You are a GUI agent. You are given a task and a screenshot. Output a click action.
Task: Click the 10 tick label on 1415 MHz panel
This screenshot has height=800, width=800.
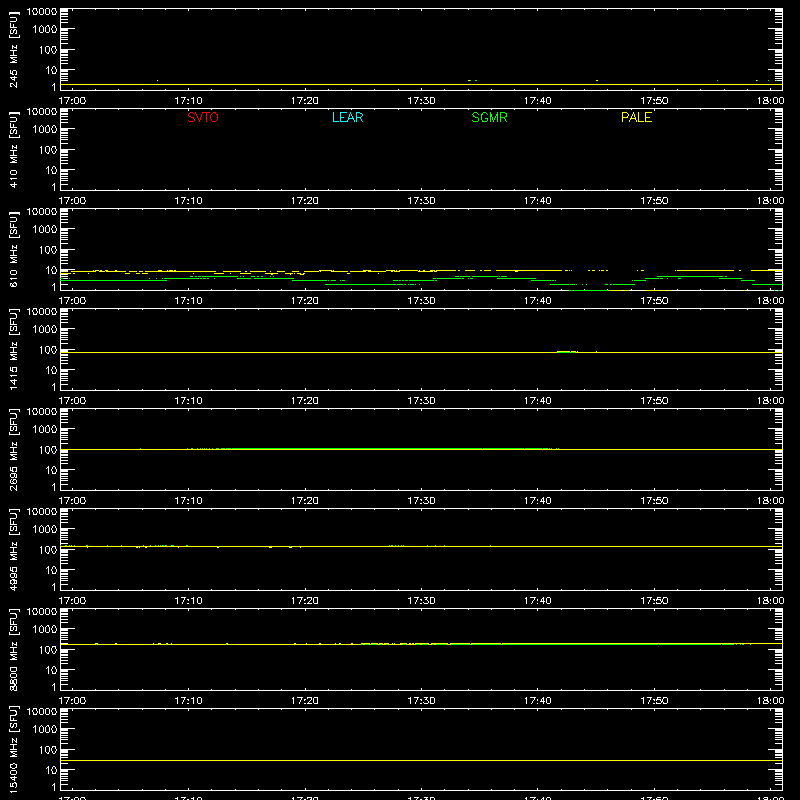coord(51,370)
